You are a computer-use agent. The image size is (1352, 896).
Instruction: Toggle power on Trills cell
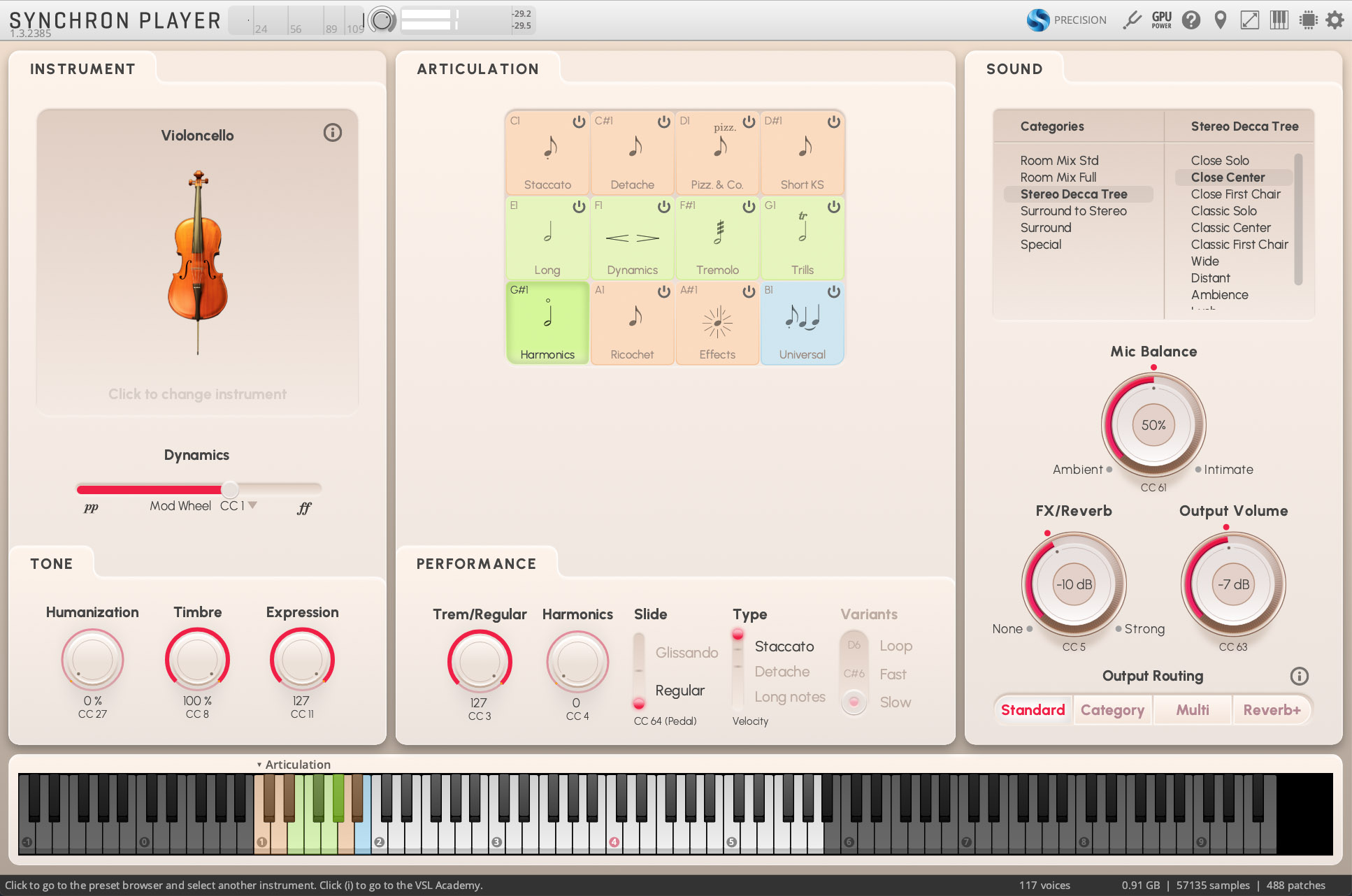(834, 207)
